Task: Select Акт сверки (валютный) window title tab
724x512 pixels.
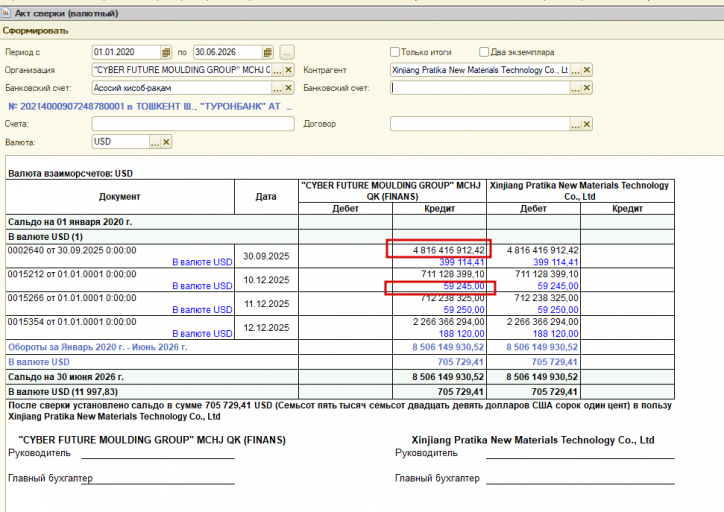Action: [x=66, y=13]
